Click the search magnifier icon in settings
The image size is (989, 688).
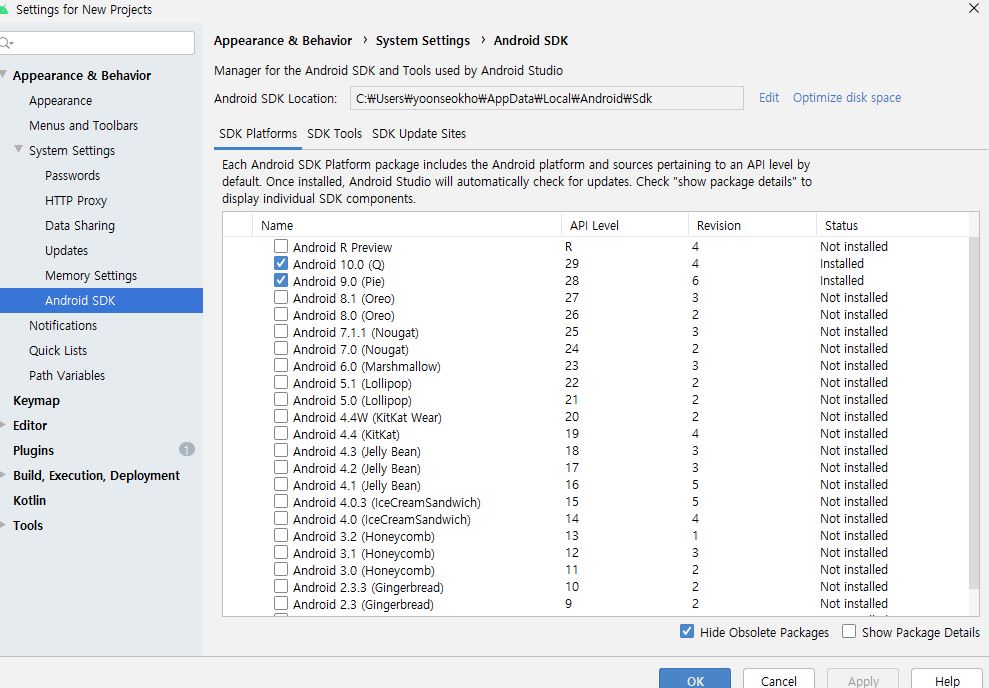pos(6,43)
